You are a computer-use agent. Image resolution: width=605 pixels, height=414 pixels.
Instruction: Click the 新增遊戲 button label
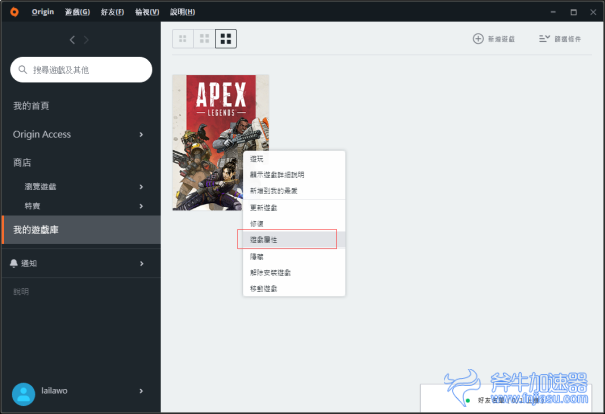(501, 39)
